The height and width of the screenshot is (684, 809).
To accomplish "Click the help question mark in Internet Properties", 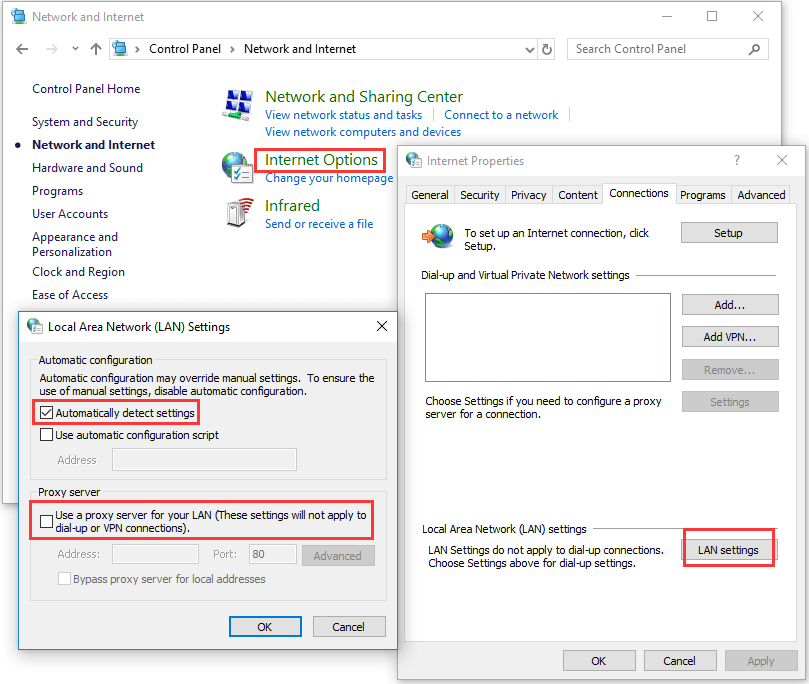I will pyautogui.click(x=736, y=160).
